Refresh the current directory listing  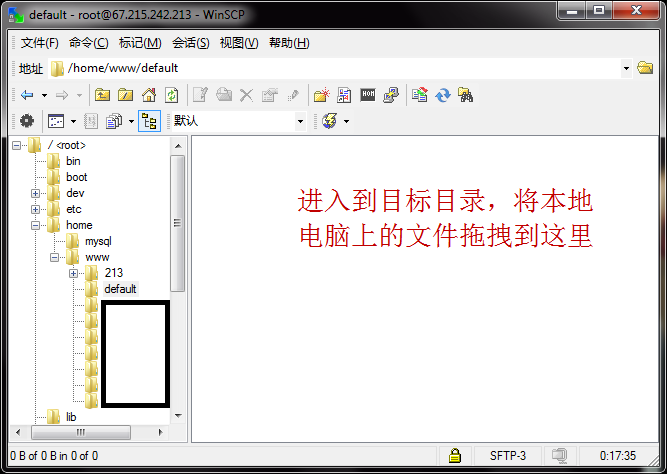coord(172,95)
